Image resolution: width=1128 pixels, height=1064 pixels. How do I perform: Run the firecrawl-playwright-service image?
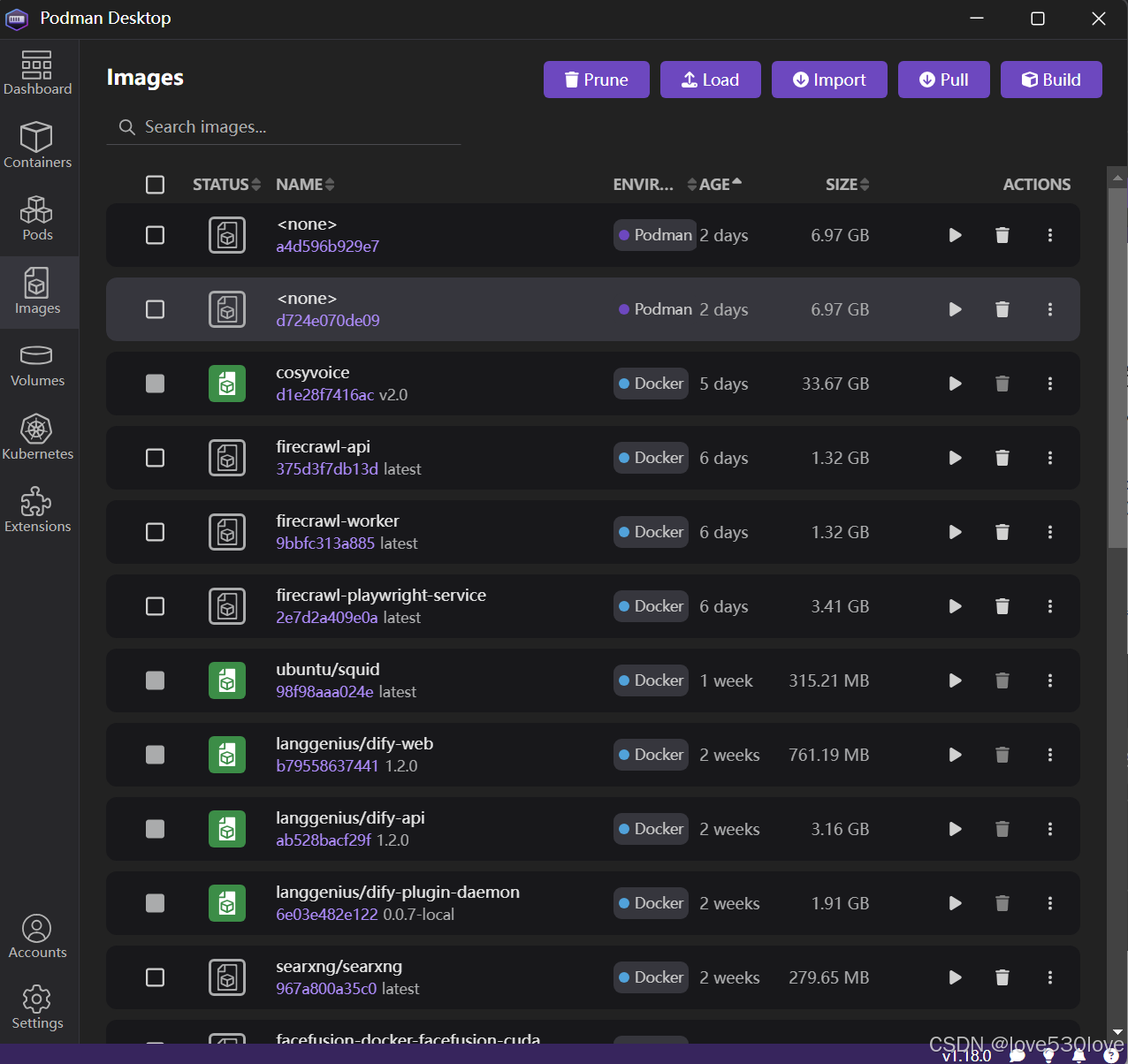point(956,606)
